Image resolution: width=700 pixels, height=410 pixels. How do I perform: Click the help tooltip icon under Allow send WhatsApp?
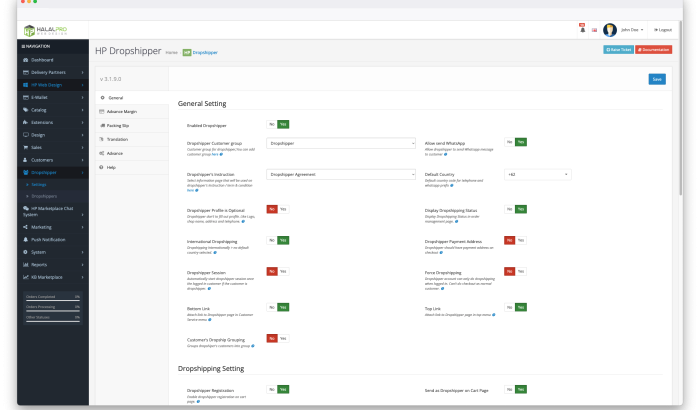[x=446, y=155]
